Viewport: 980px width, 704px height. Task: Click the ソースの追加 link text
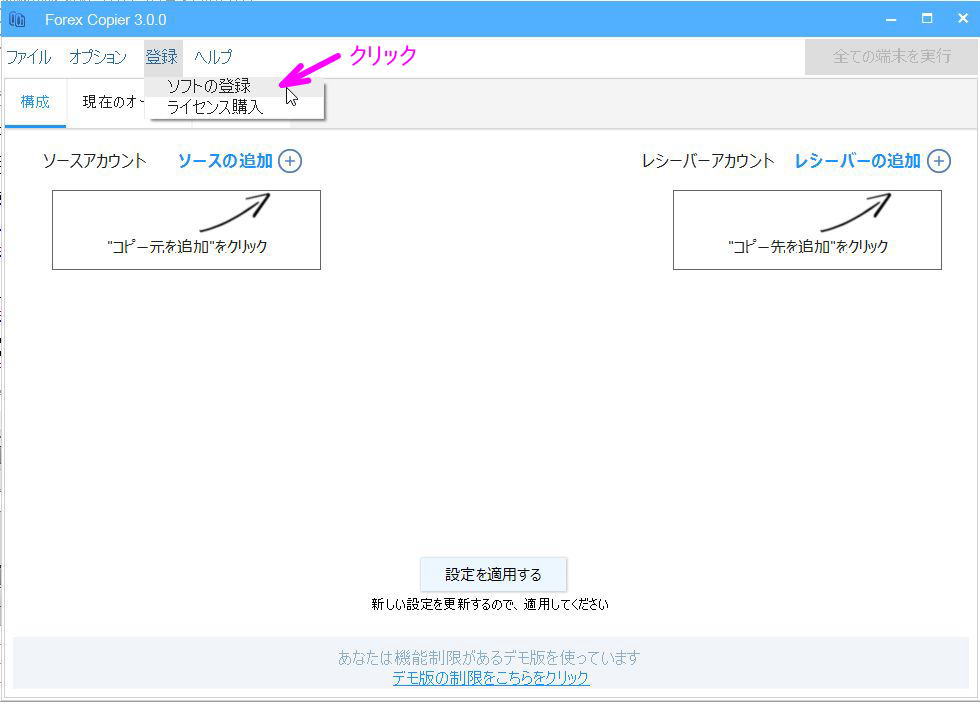click(225, 161)
